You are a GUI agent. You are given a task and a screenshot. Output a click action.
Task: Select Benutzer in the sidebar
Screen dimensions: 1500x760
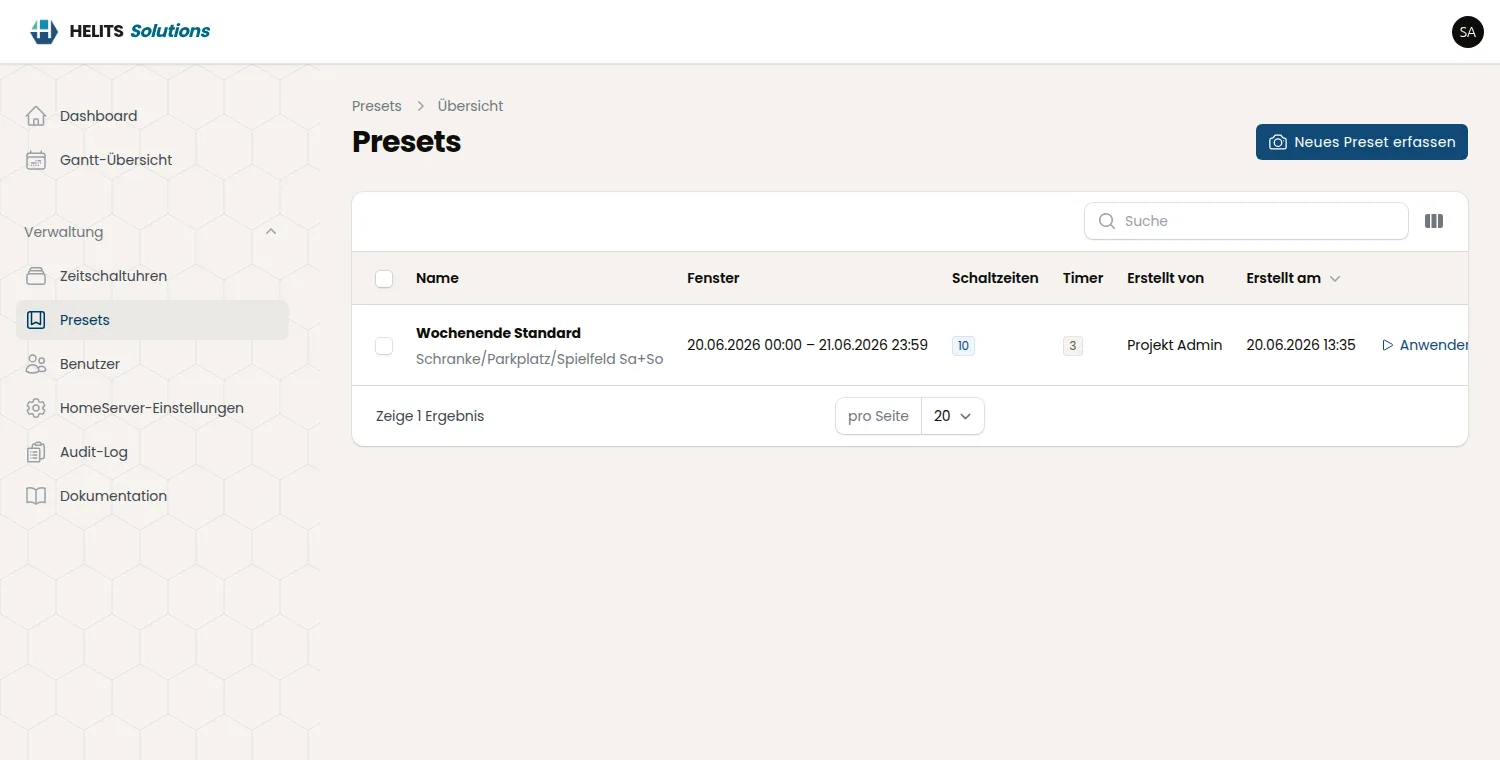coord(152,364)
